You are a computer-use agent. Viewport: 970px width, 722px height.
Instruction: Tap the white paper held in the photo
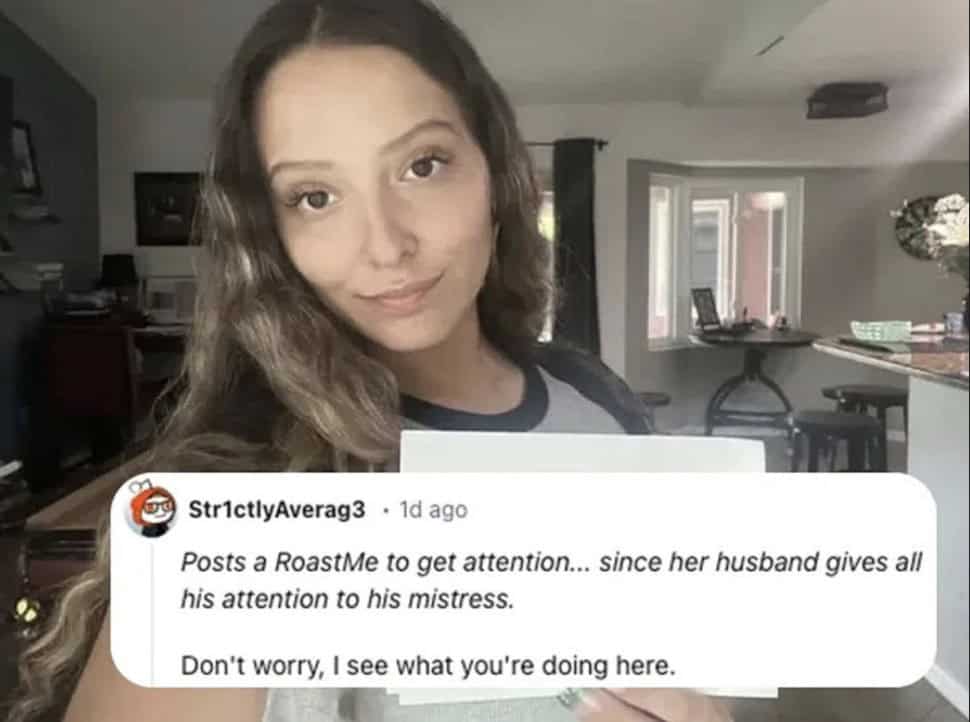pos(582,453)
